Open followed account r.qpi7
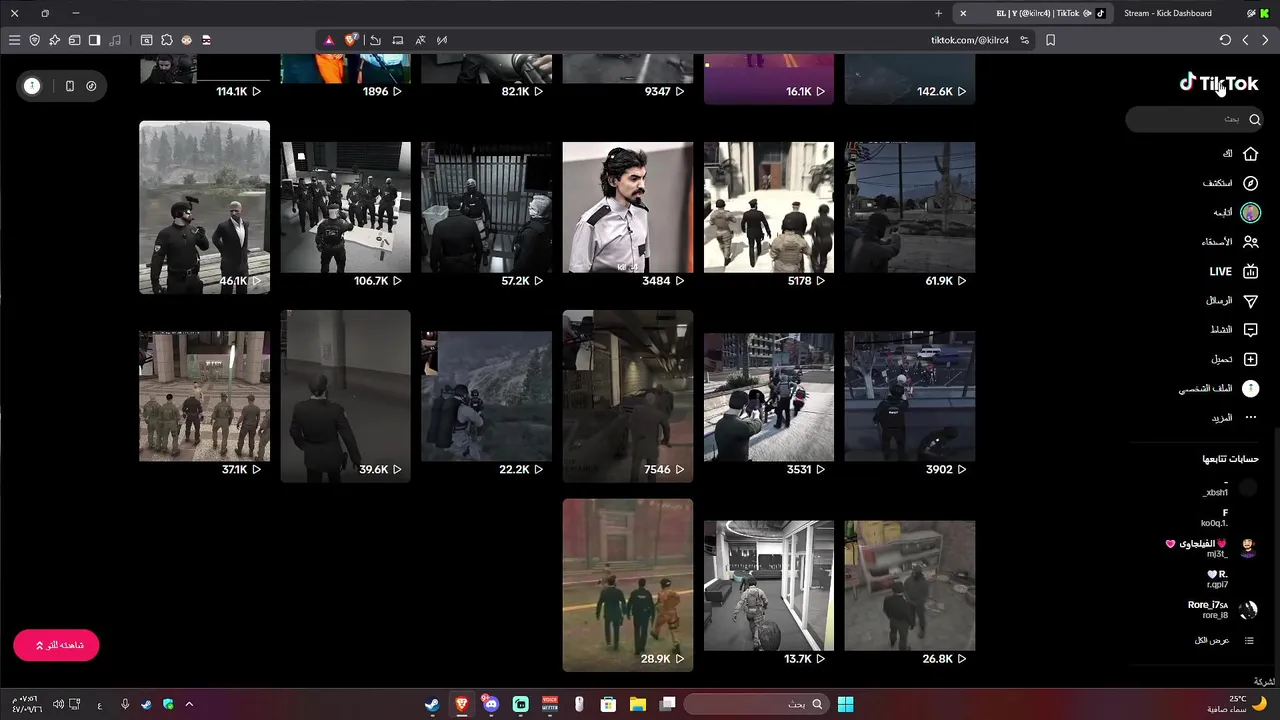This screenshot has height=720, width=1280. [x=1217, y=579]
